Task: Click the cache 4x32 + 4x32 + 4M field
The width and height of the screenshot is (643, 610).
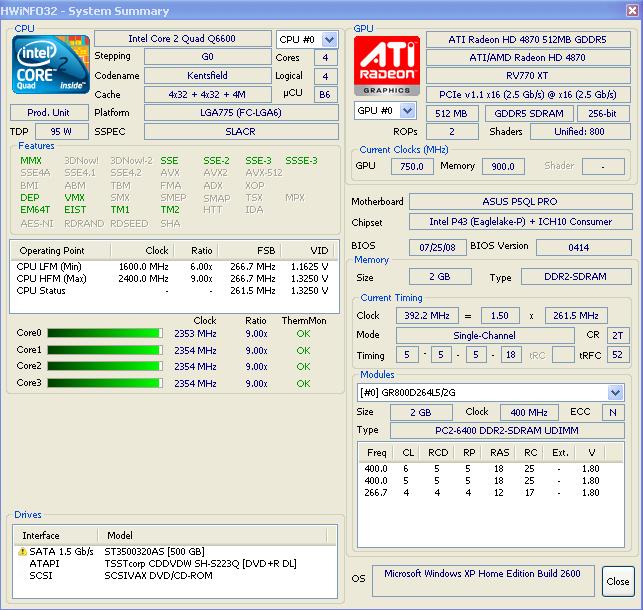Action: (207, 95)
